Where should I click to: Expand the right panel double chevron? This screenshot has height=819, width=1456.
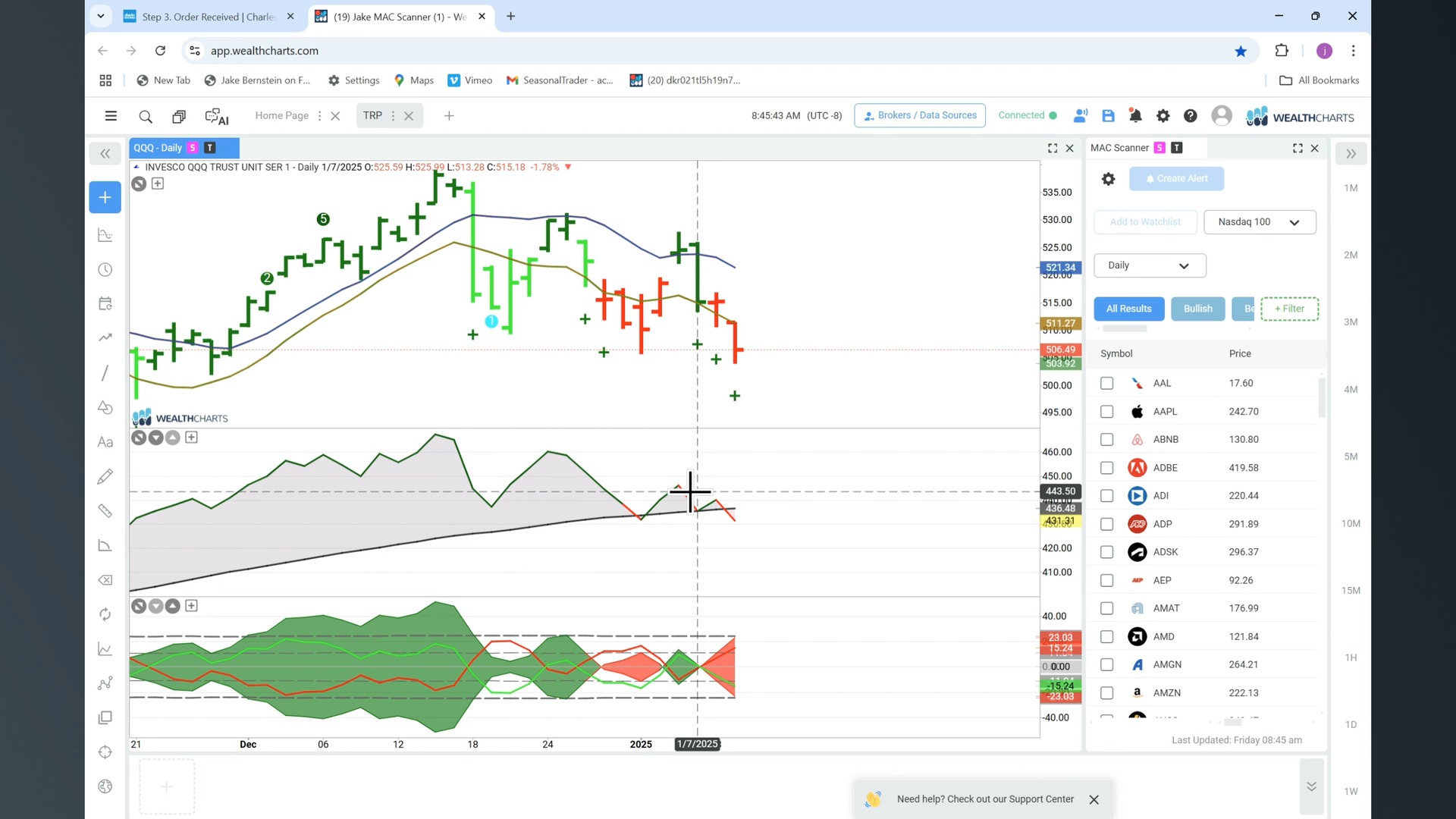(x=1351, y=154)
